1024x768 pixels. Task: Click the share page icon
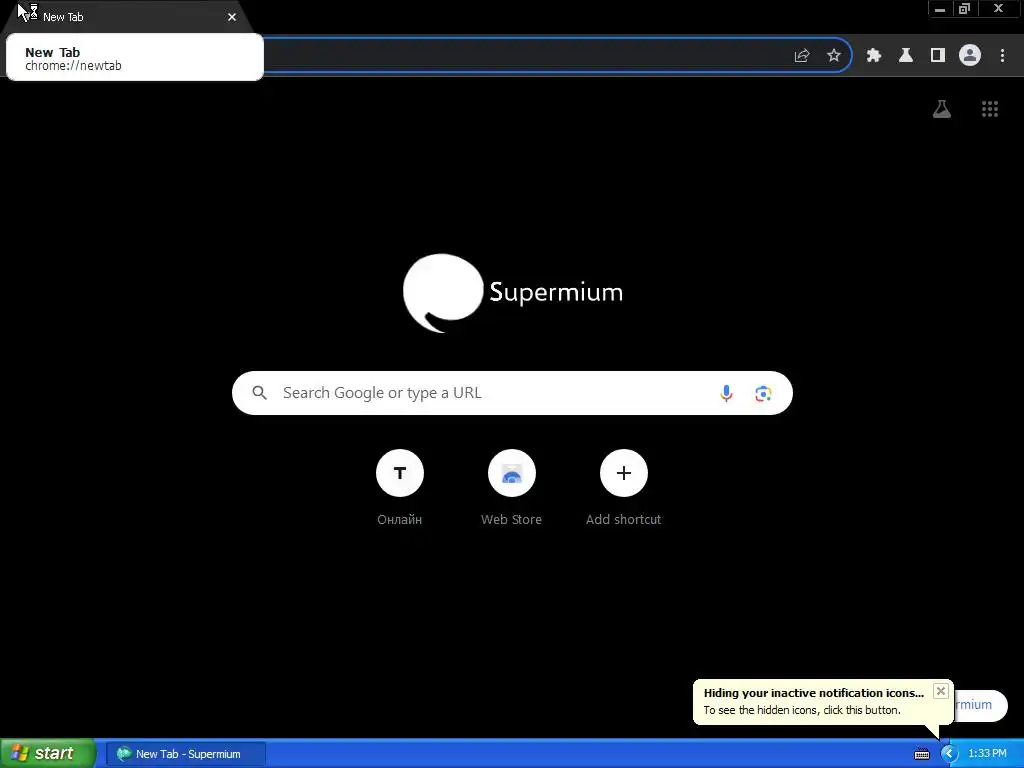[x=802, y=56]
